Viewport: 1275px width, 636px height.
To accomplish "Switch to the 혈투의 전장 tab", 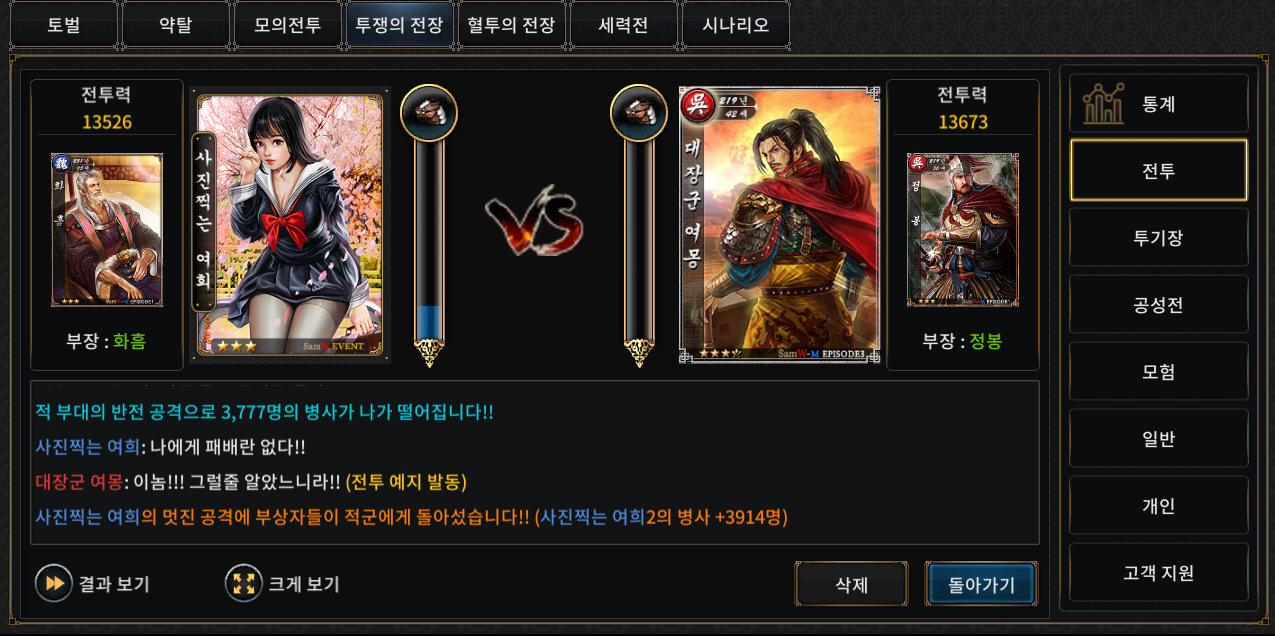I will point(511,25).
